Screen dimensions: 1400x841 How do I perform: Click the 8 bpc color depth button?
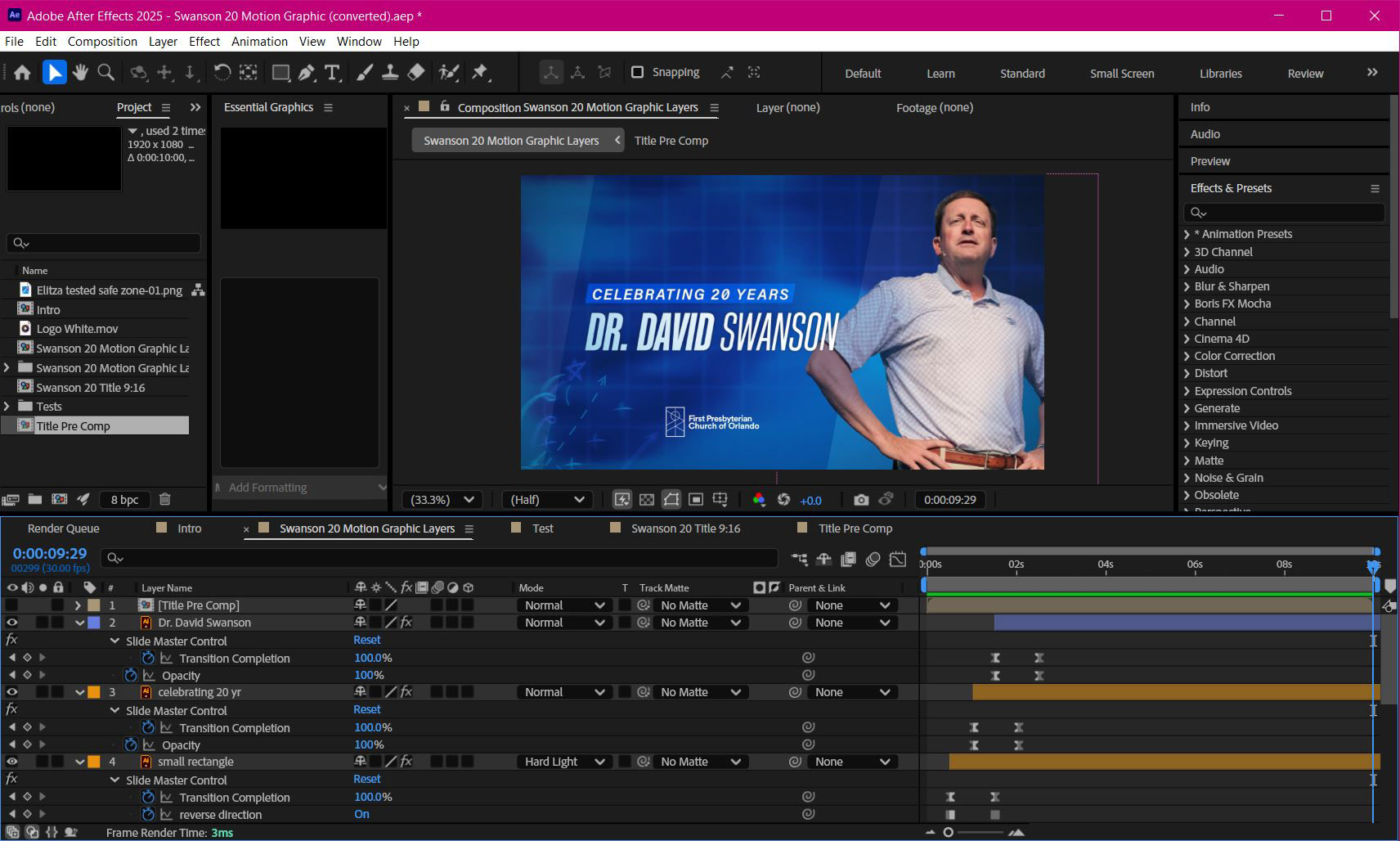[x=125, y=499]
